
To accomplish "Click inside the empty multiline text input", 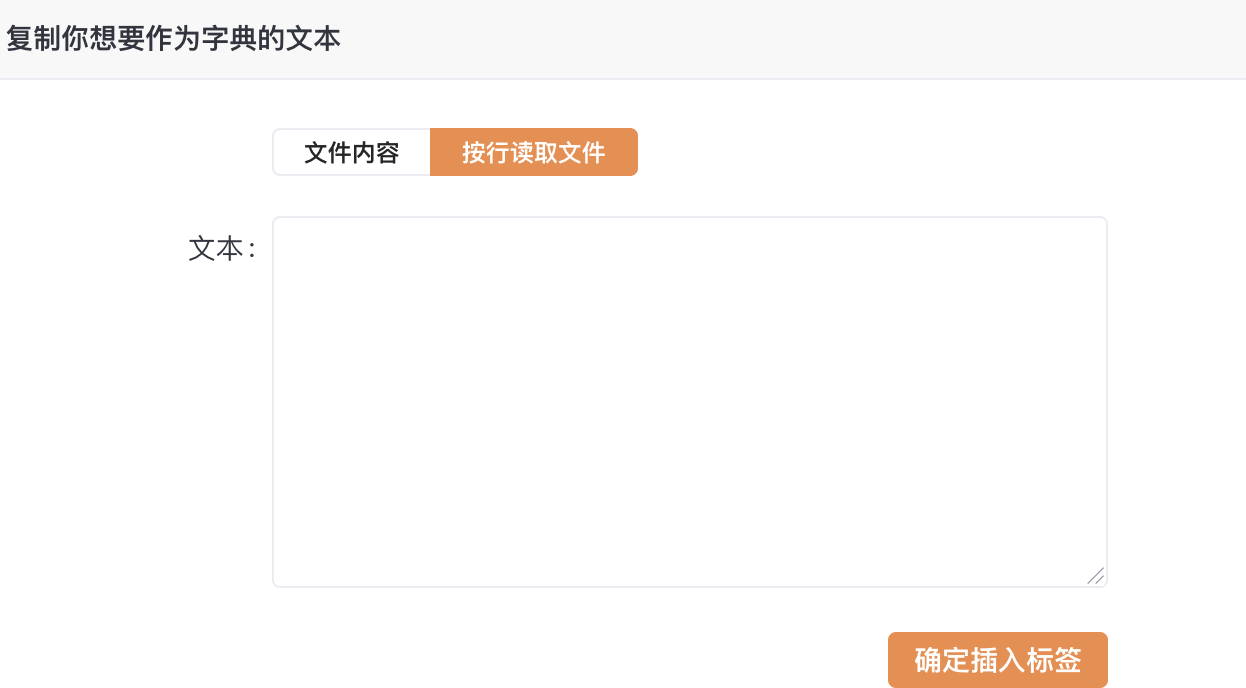I will click(689, 401).
